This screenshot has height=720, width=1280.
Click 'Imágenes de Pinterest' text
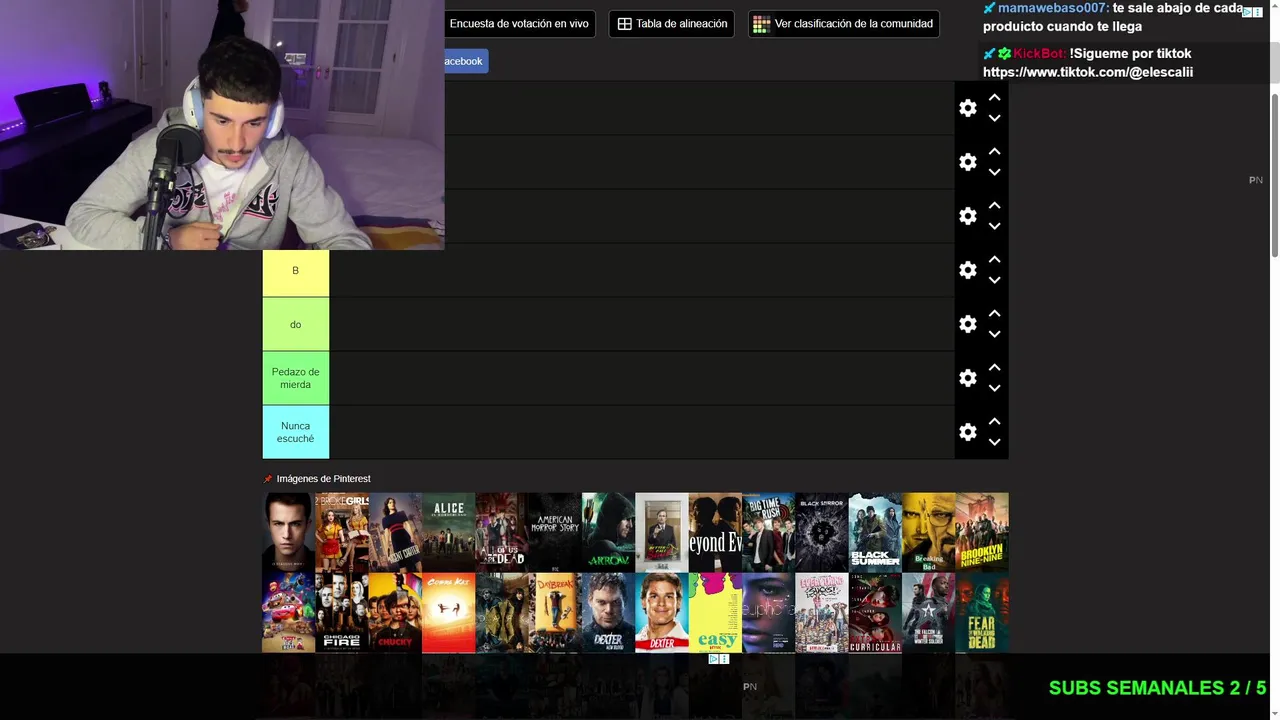[x=323, y=479]
